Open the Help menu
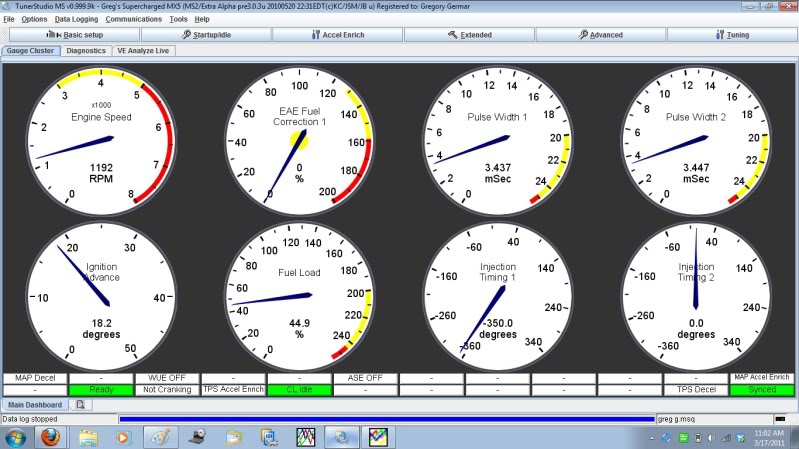 [x=202, y=19]
